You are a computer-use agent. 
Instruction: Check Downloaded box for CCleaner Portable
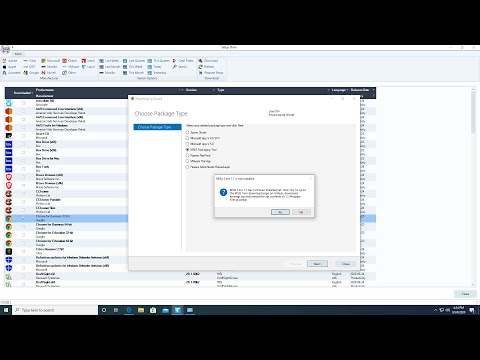click(23, 202)
